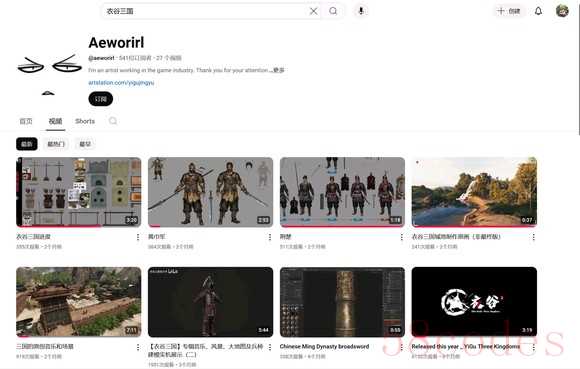Start voice search with the microphone icon

361,11
